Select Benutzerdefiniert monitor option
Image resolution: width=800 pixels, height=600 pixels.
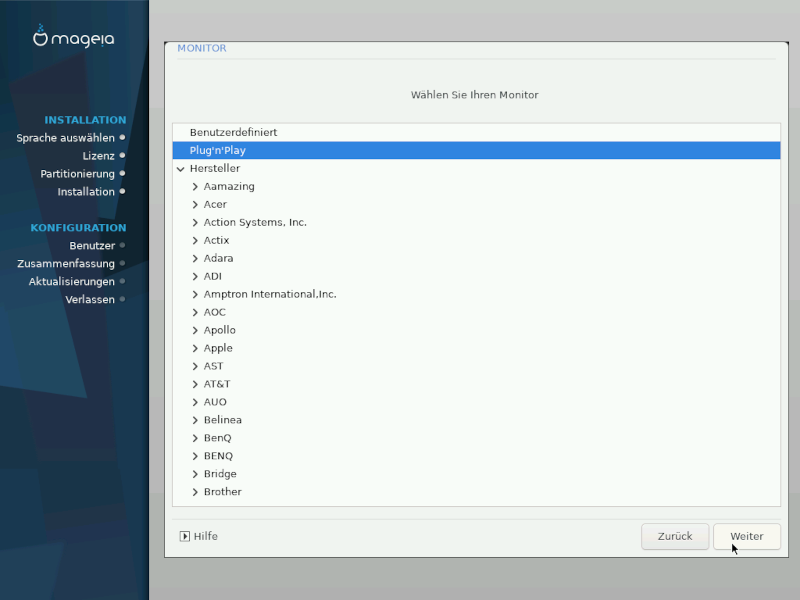[x=233, y=132]
